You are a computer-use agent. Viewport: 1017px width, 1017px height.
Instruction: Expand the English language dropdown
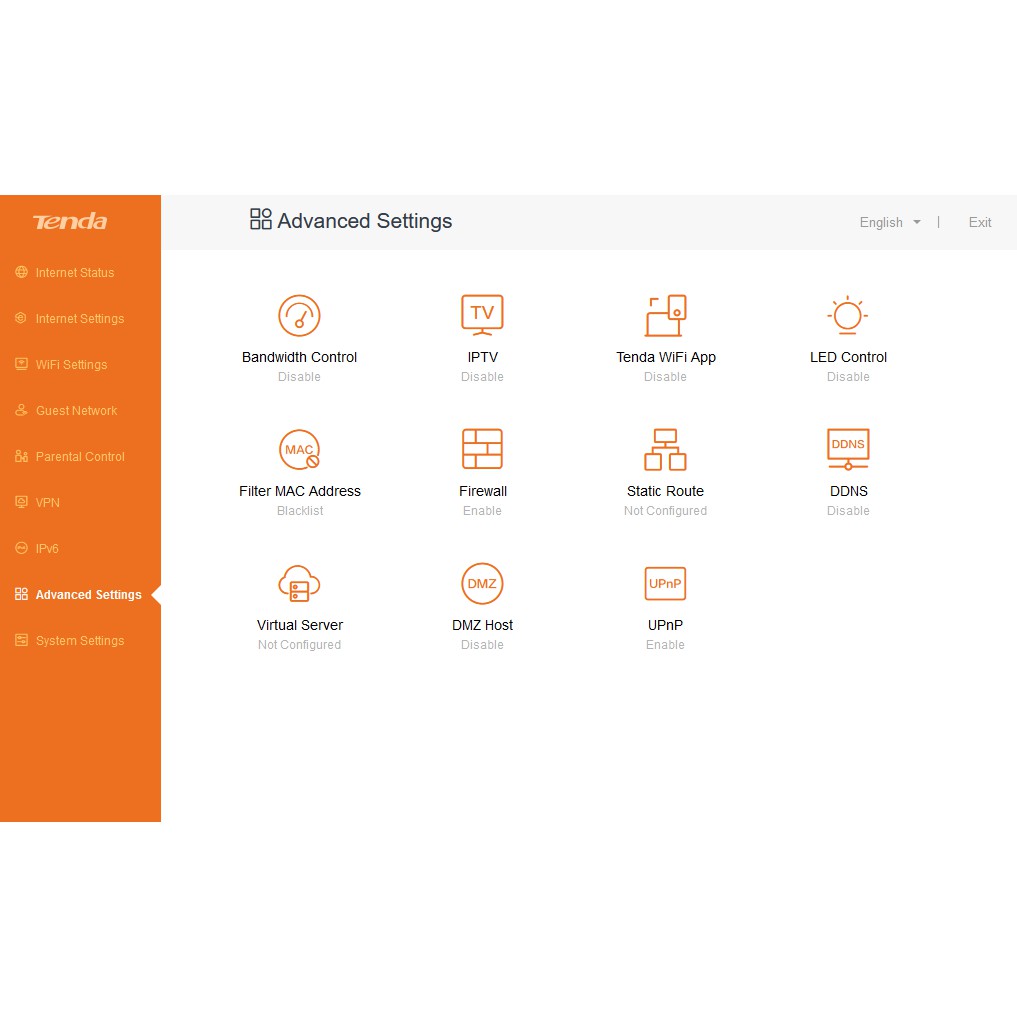pyautogui.click(x=889, y=222)
